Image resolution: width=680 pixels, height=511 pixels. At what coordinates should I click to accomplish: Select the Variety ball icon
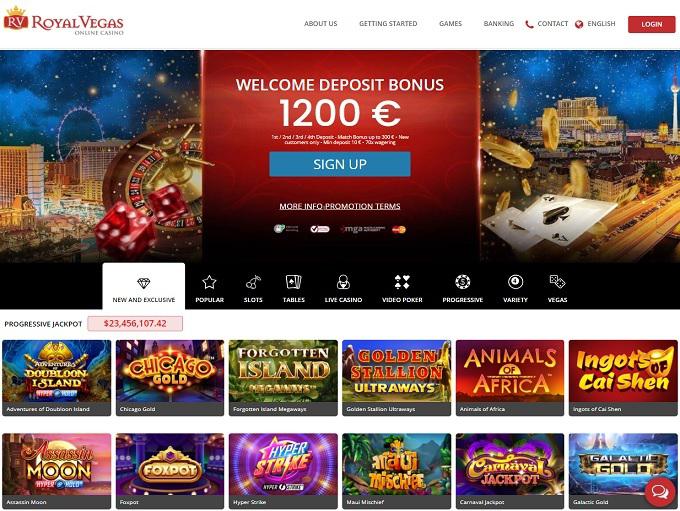515,282
